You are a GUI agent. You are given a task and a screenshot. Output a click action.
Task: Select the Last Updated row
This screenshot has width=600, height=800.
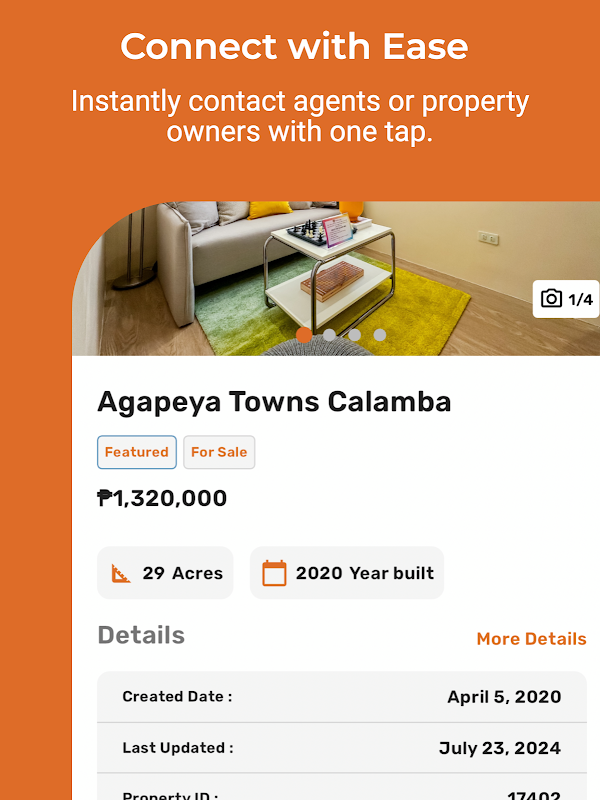point(341,748)
